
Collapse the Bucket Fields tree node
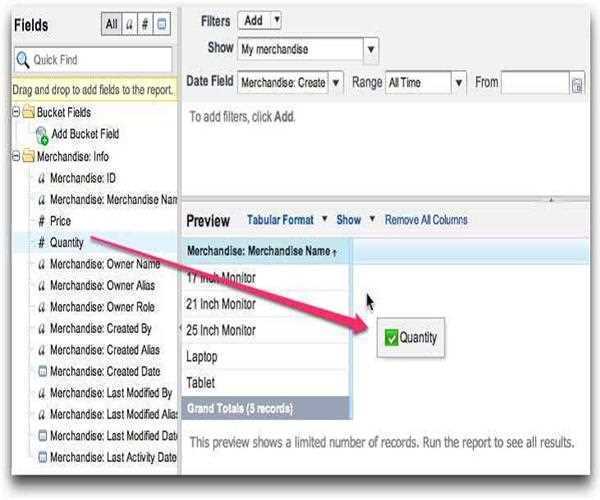coord(16,113)
